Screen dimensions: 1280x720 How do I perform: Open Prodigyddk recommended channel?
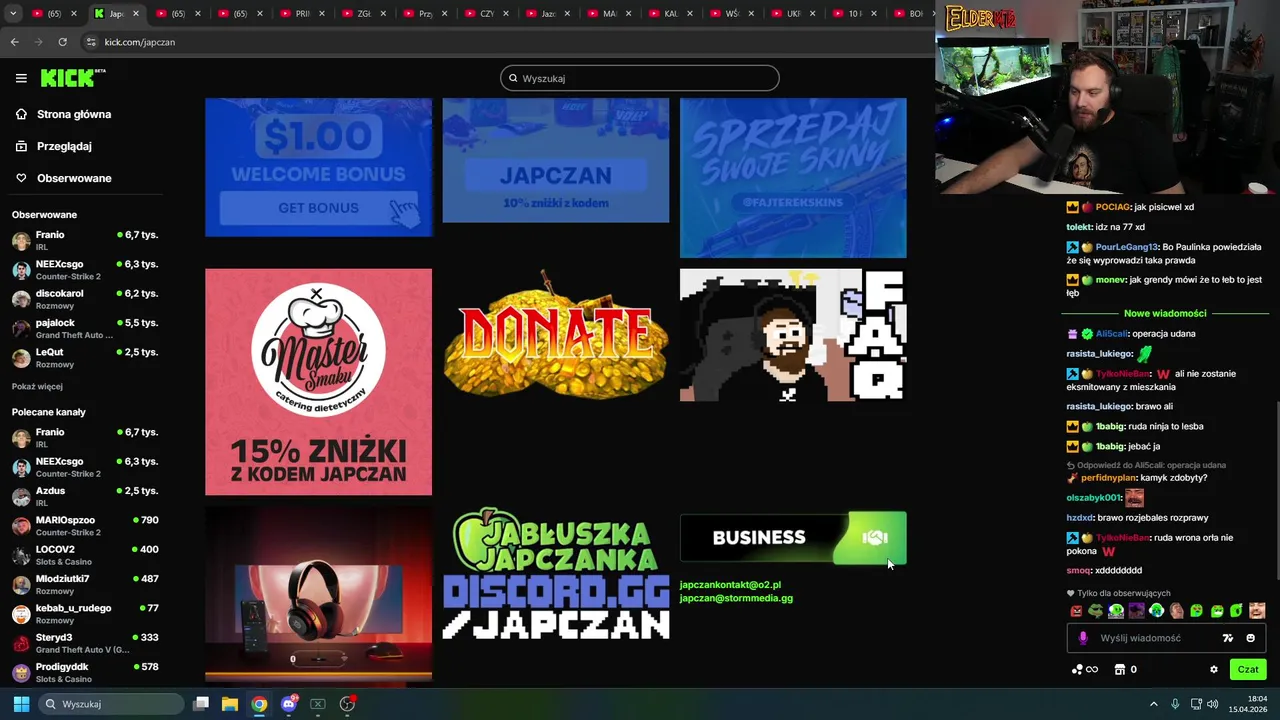pyautogui.click(x=85, y=672)
